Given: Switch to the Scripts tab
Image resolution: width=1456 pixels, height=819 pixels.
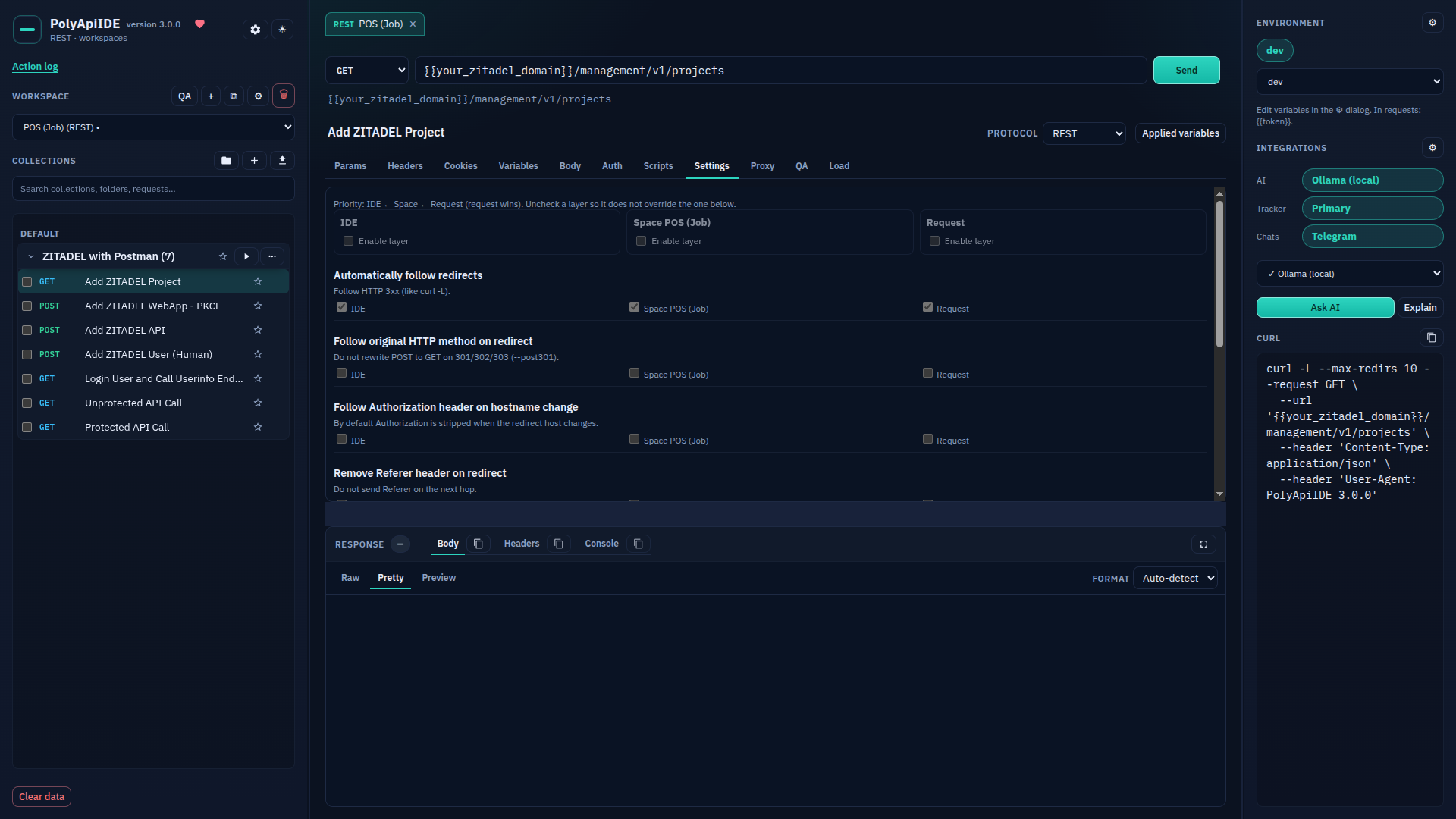Looking at the screenshot, I should 658,166.
